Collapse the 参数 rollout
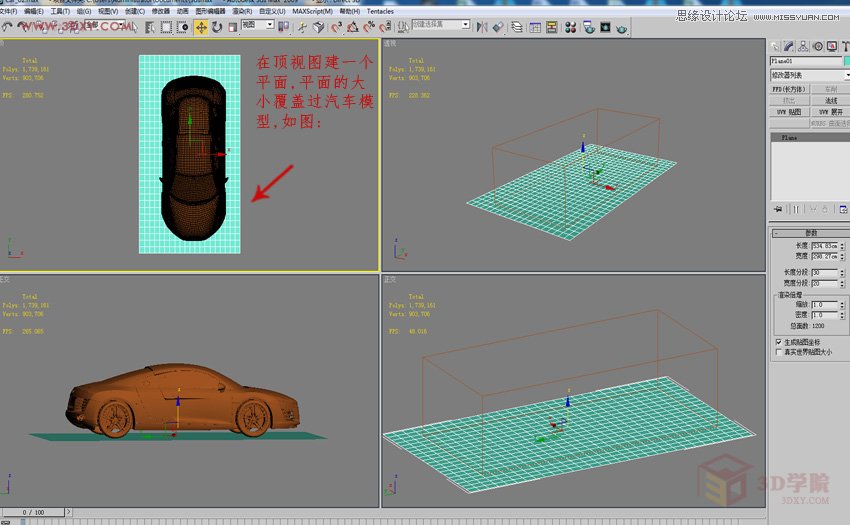 pyautogui.click(x=810, y=233)
